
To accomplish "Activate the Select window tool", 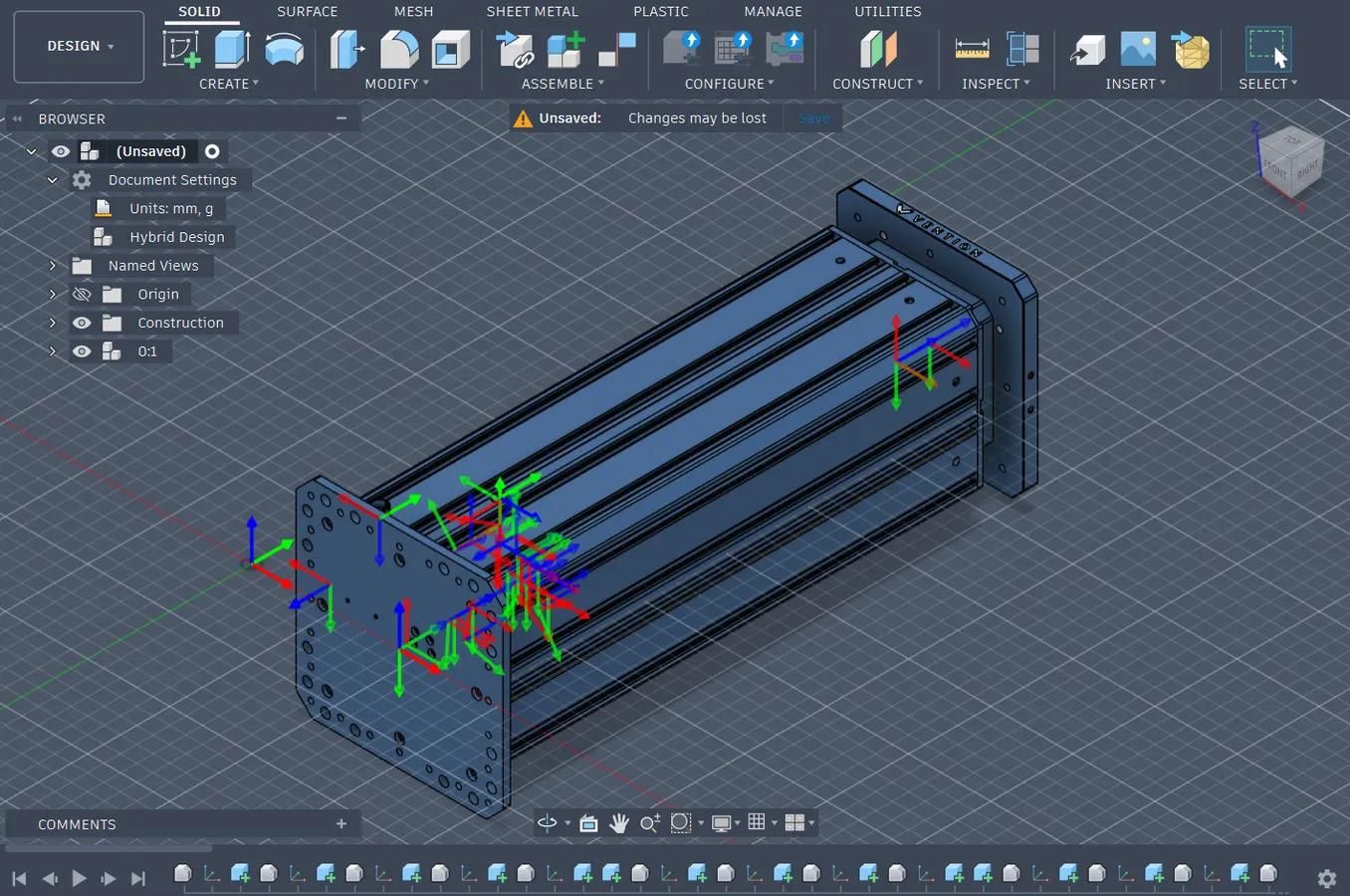I will click(x=1268, y=49).
